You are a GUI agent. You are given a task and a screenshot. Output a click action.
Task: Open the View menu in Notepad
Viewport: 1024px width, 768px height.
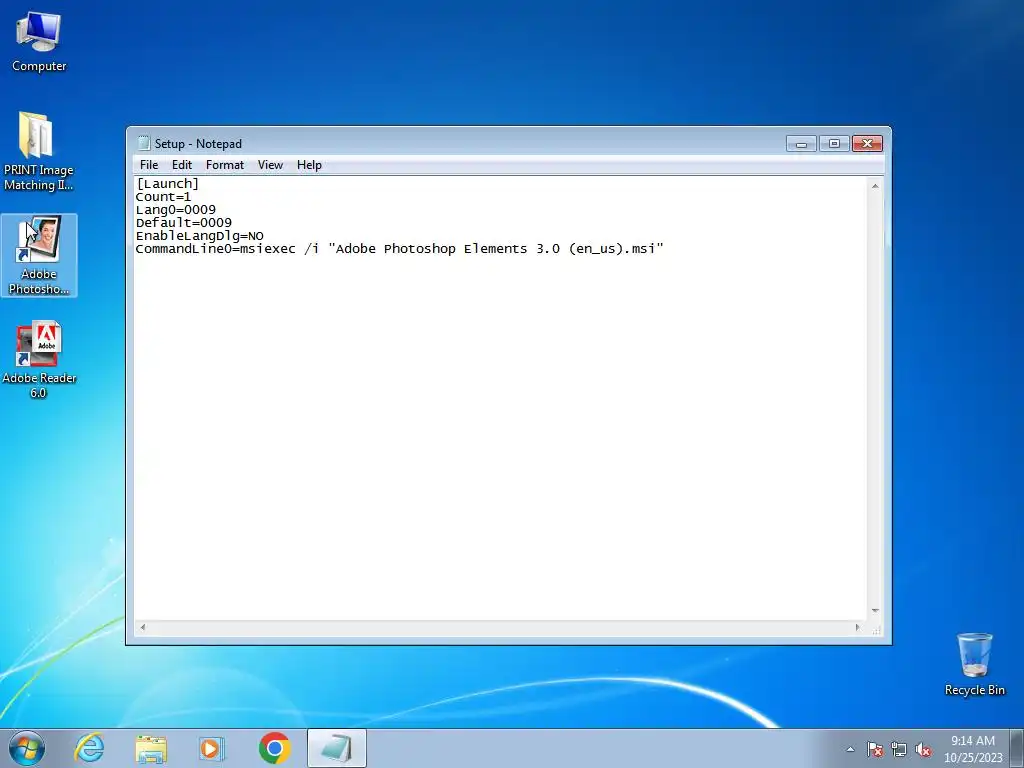pos(270,165)
